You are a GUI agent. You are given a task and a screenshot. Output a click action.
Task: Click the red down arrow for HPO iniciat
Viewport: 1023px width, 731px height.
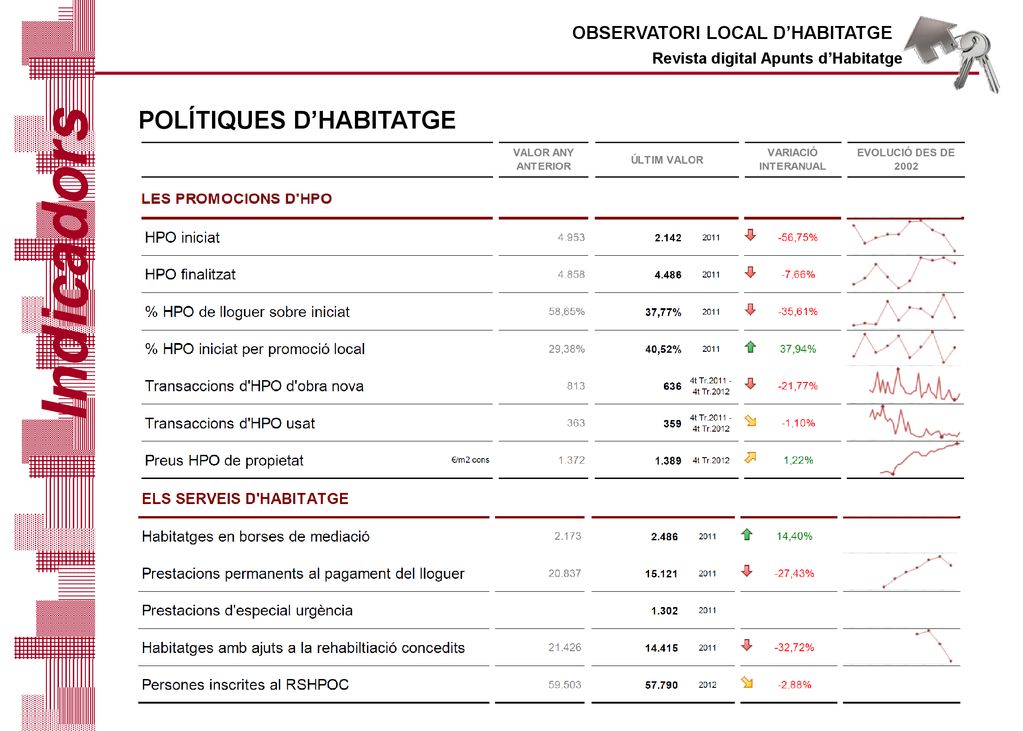(x=750, y=235)
